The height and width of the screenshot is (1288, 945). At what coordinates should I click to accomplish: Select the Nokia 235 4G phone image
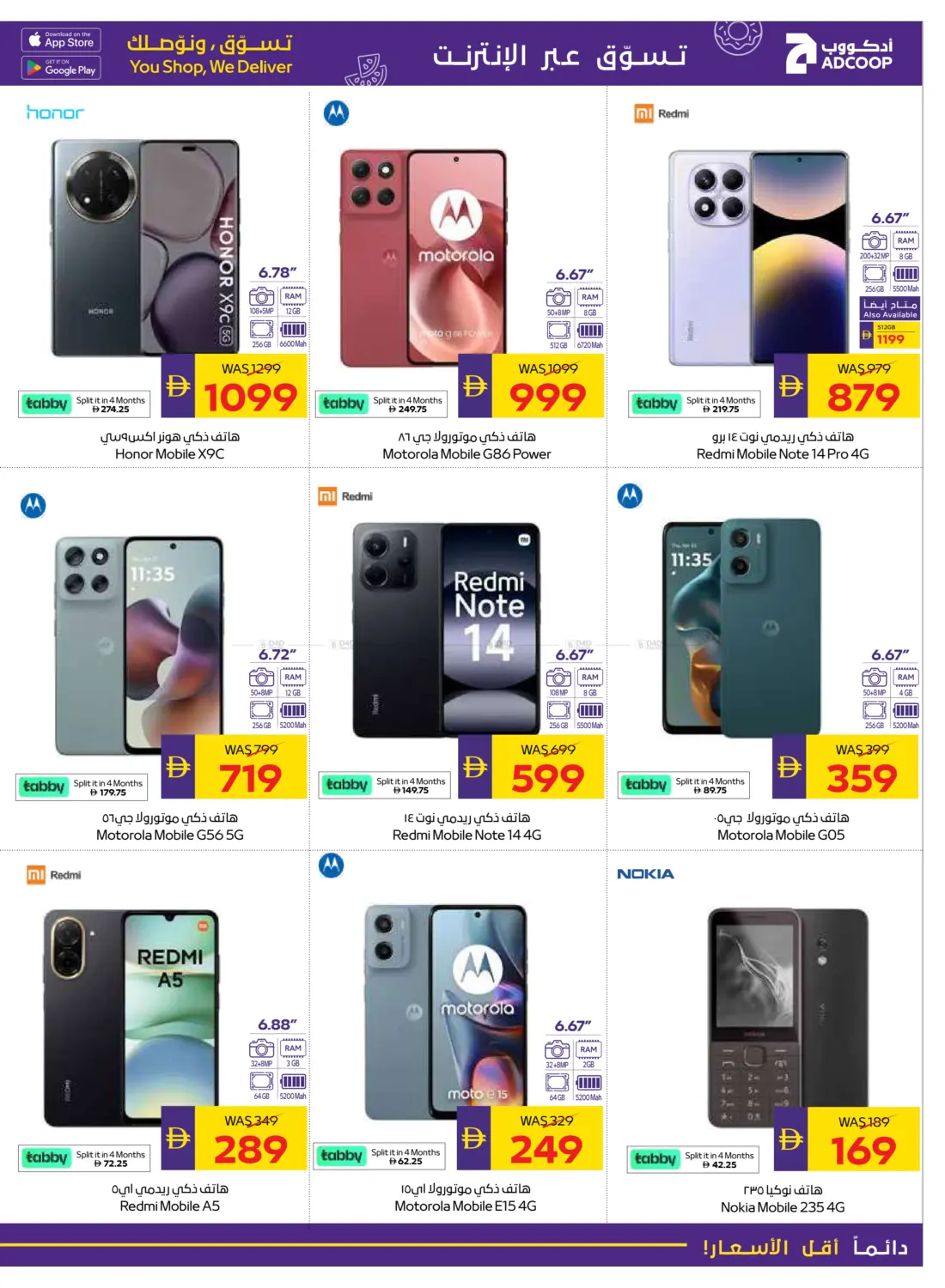787,1018
